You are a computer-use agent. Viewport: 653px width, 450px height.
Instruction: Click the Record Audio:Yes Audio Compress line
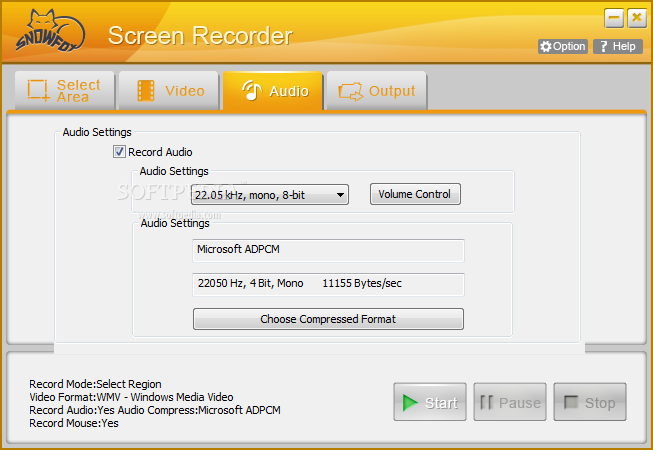point(155,410)
